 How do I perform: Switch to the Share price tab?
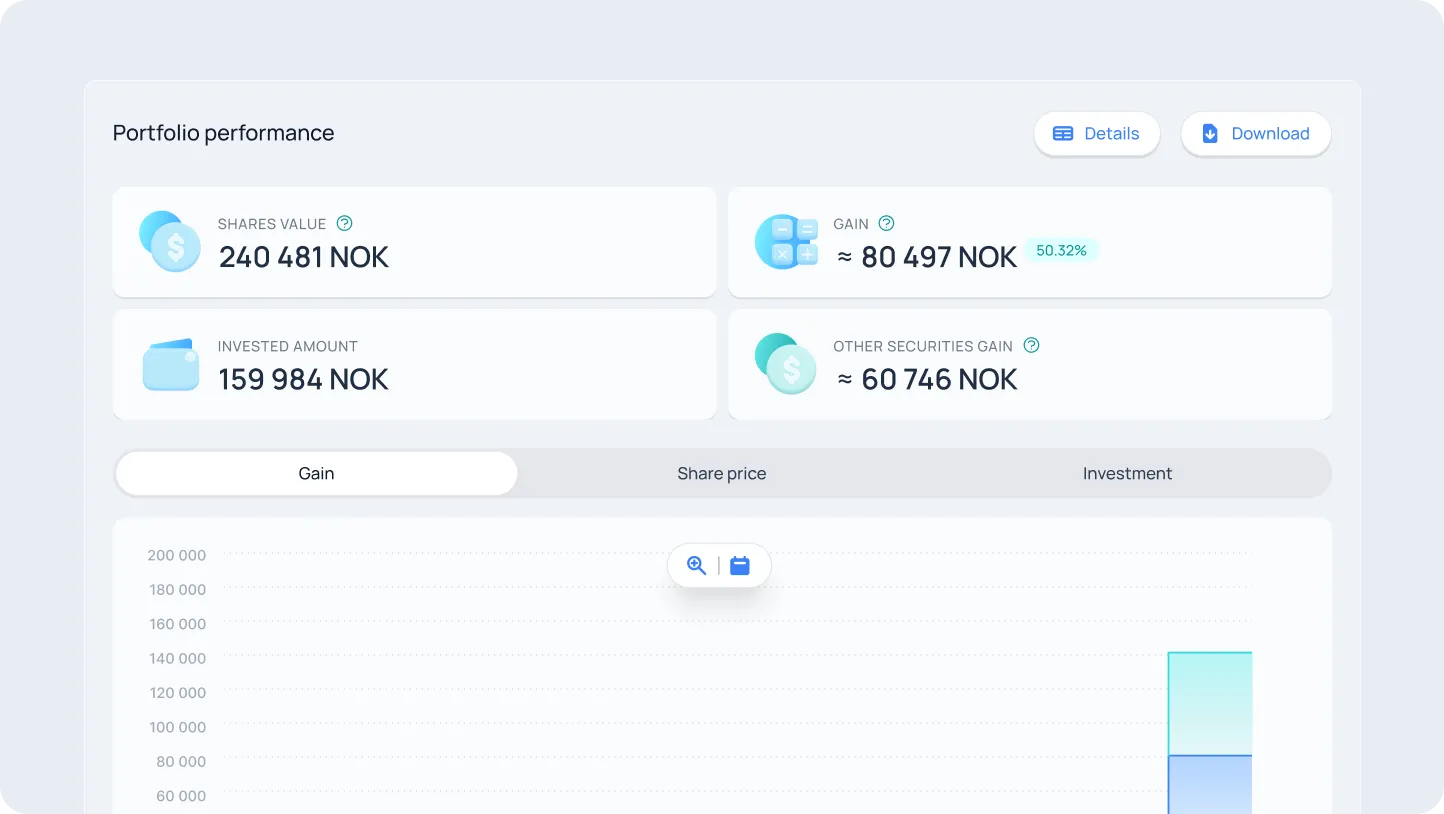tap(721, 473)
